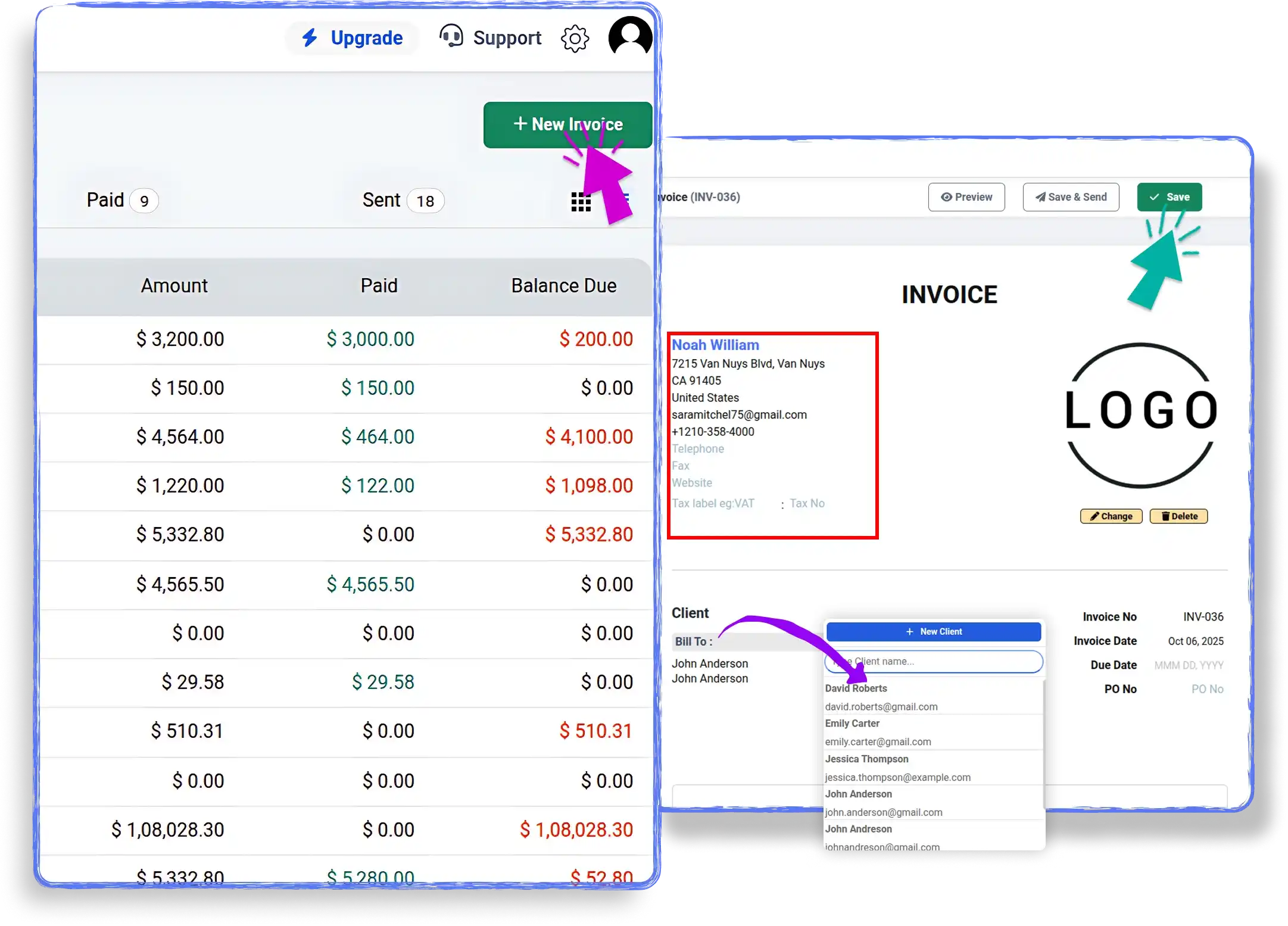Delete the invoice logo
Viewport: 1288px width, 926px height.
pos(1178,516)
